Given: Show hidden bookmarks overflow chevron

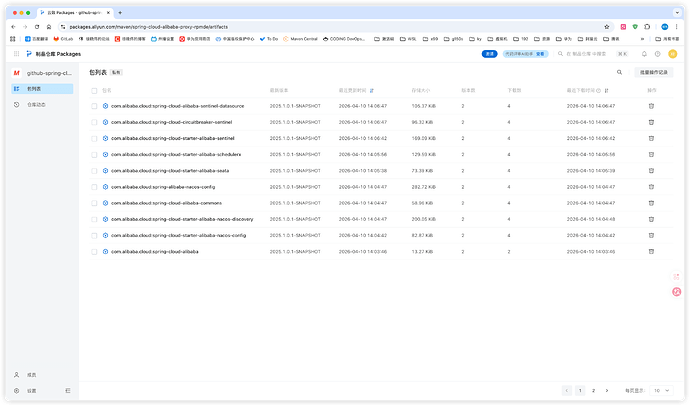Looking at the screenshot, I should [x=642, y=39].
